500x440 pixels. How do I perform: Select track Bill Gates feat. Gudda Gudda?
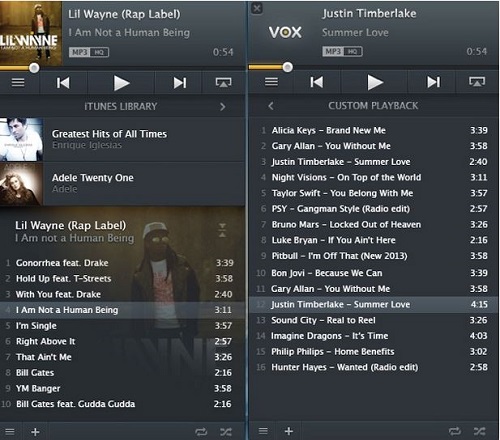point(122,404)
